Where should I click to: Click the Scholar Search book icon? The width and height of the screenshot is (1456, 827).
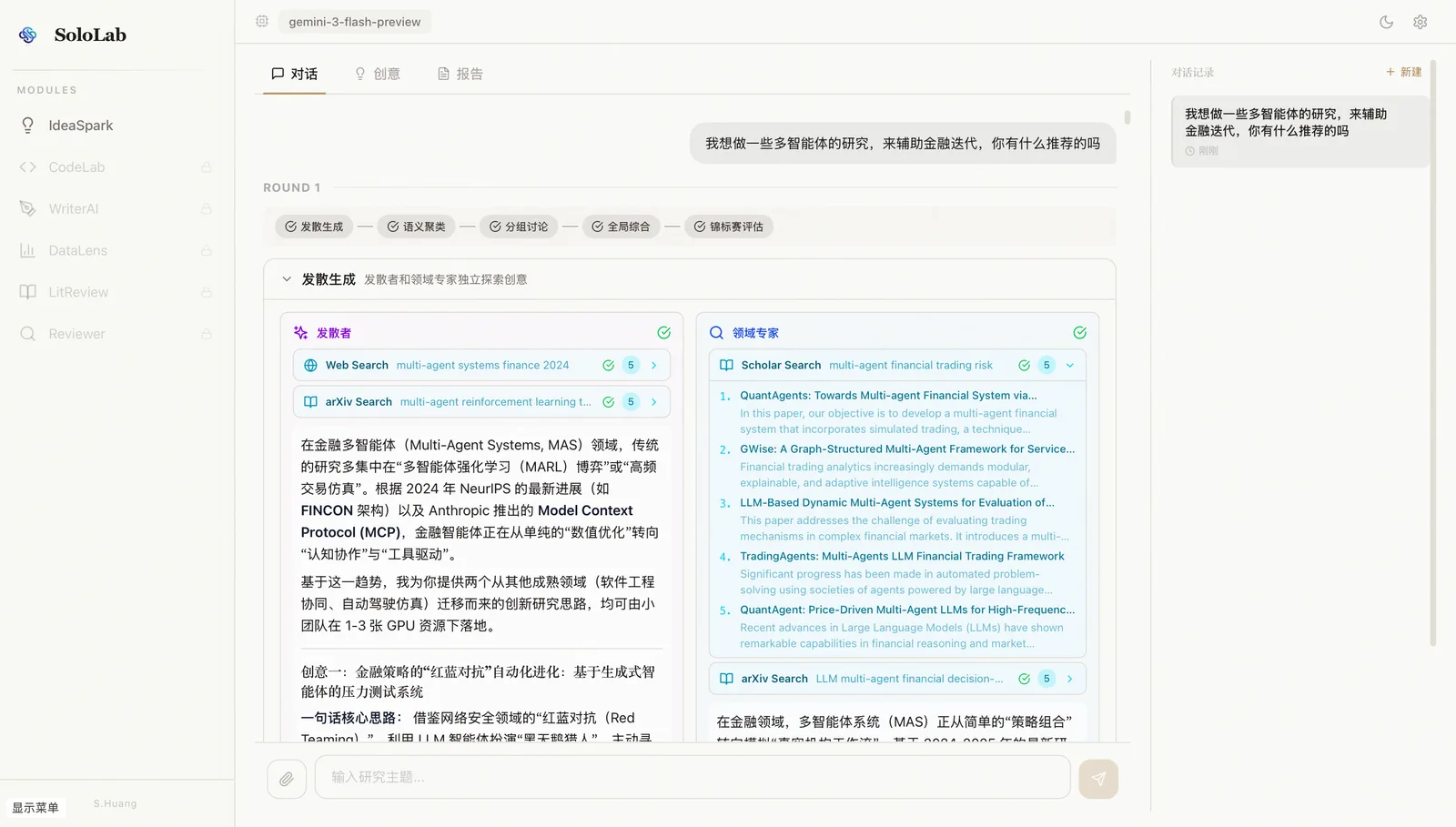click(726, 366)
